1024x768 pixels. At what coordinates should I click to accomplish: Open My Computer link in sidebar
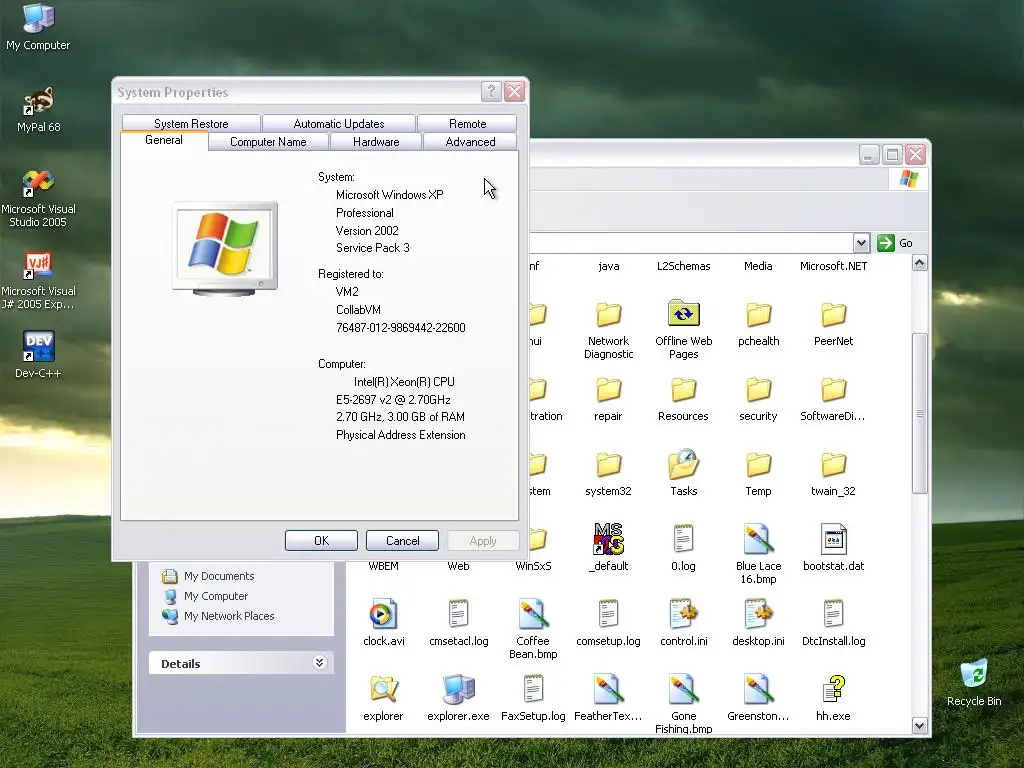[x=216, y=596]
